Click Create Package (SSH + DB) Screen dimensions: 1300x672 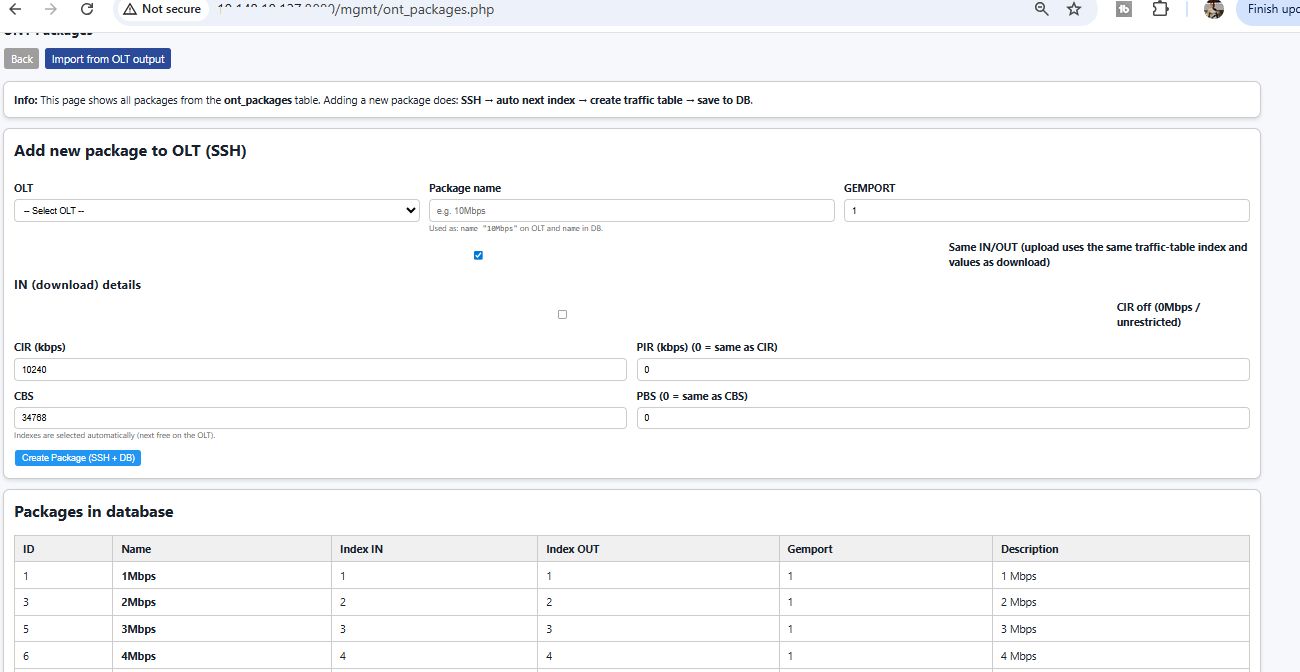(x=78, y=457)
